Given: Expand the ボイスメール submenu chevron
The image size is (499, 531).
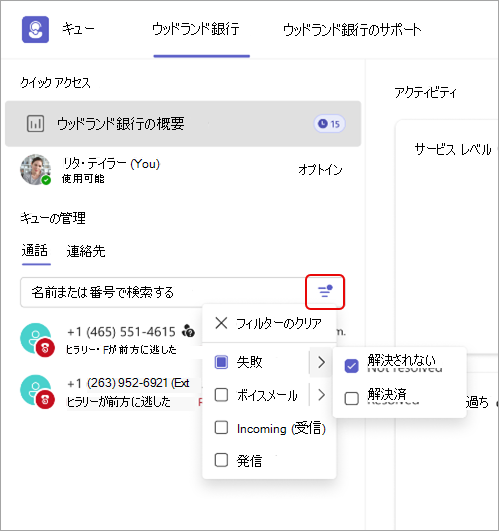Looking at the screenshot, I should [x=321, y=395].
